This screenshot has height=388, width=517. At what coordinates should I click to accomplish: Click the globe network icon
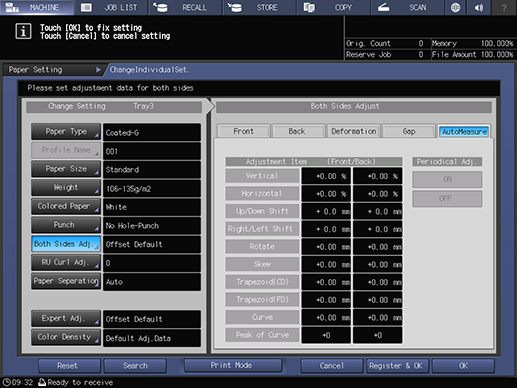pos(455,7)
